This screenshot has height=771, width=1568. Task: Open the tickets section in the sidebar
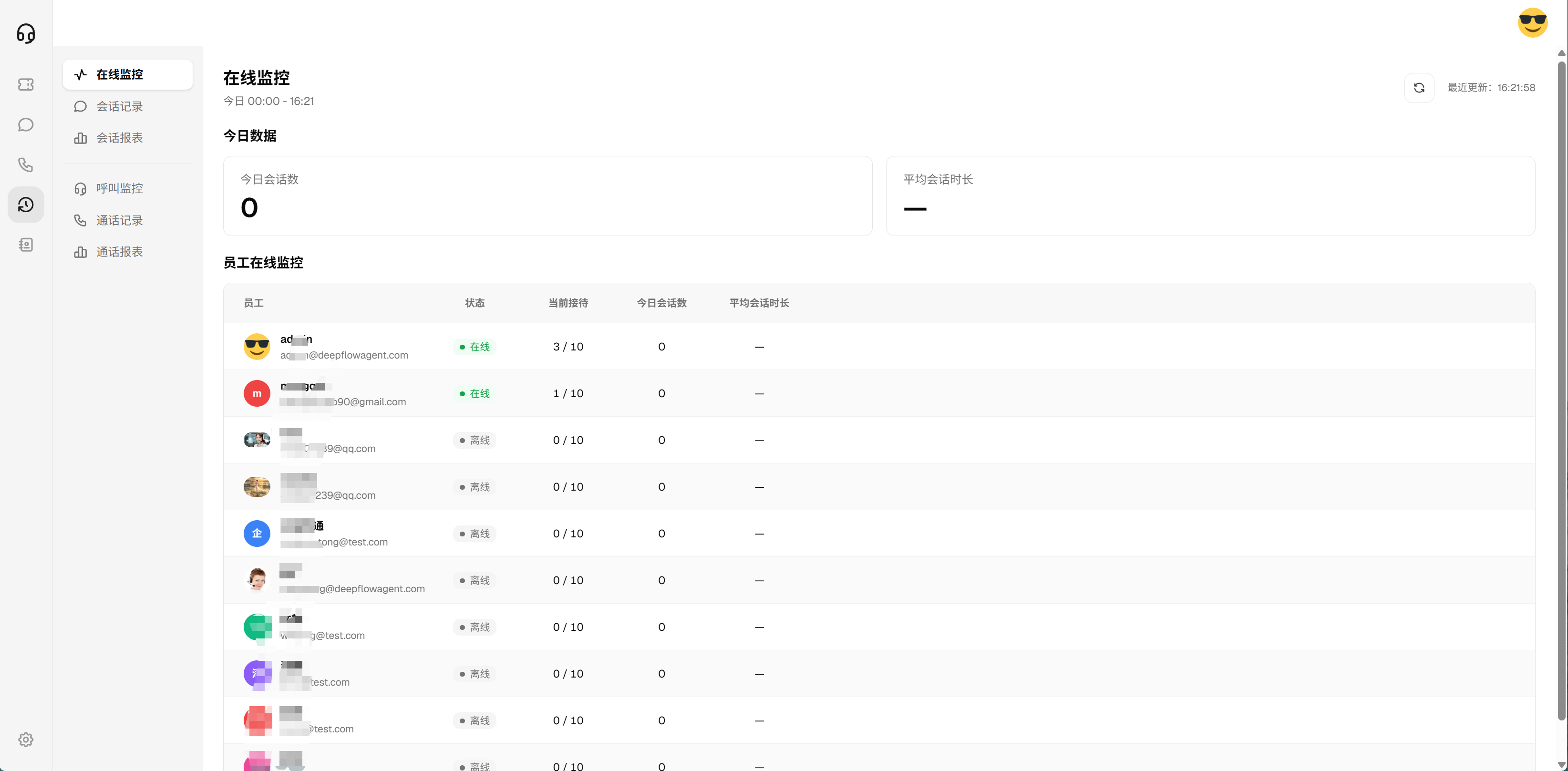coord(26,84)
